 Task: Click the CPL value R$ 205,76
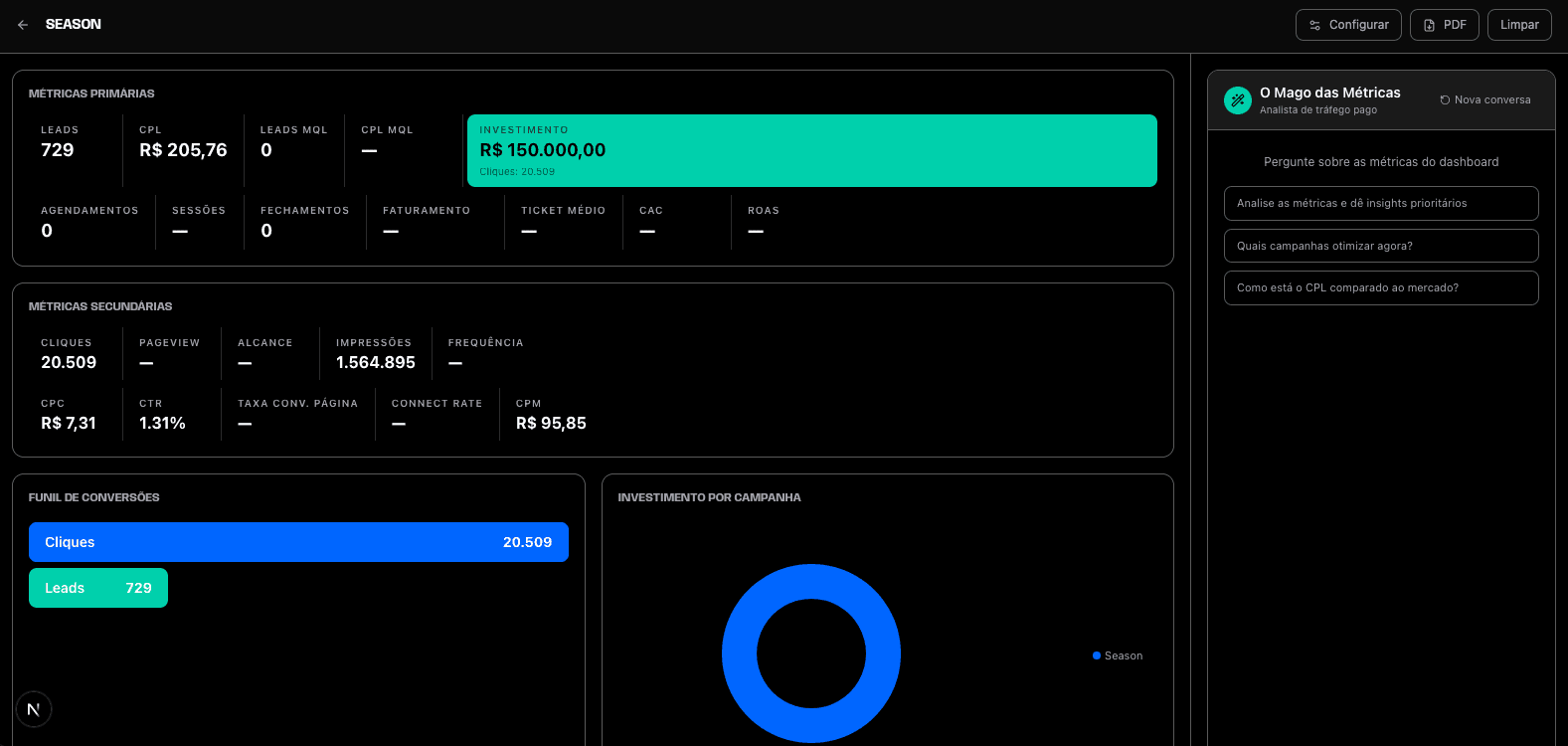click(183, 150)
